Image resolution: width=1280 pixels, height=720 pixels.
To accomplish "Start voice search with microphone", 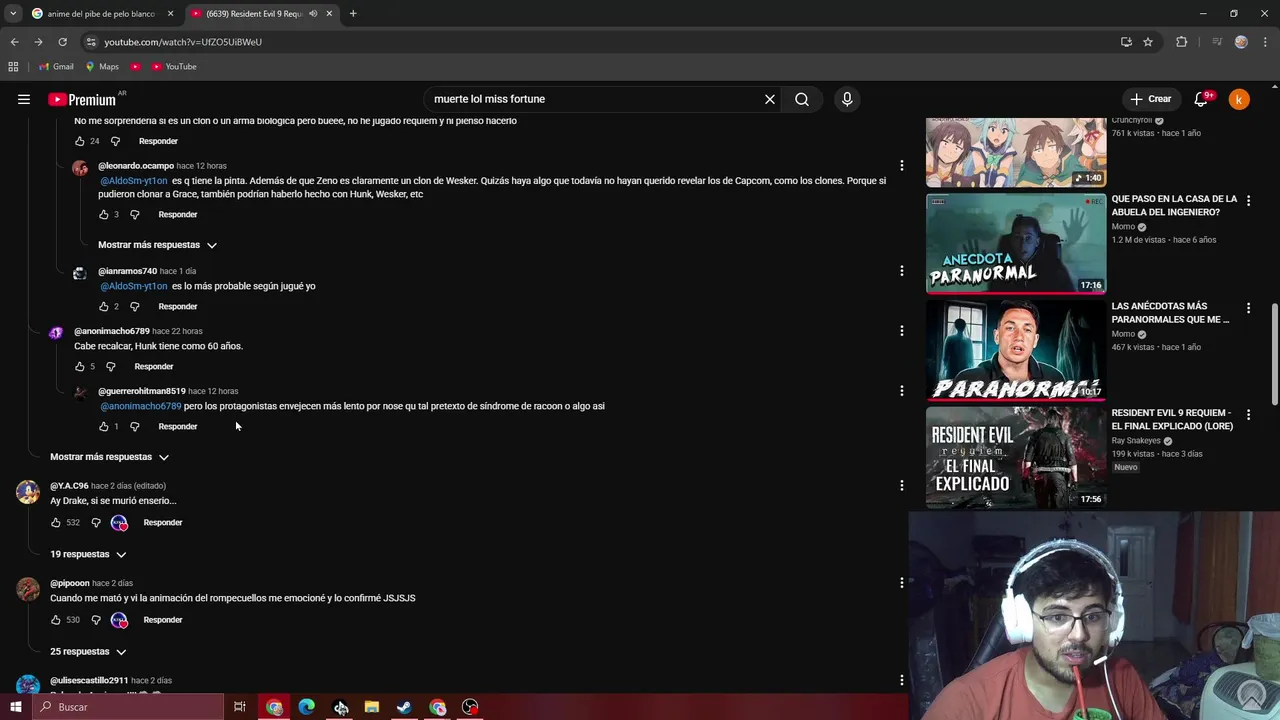I will (x=847, y=99).
